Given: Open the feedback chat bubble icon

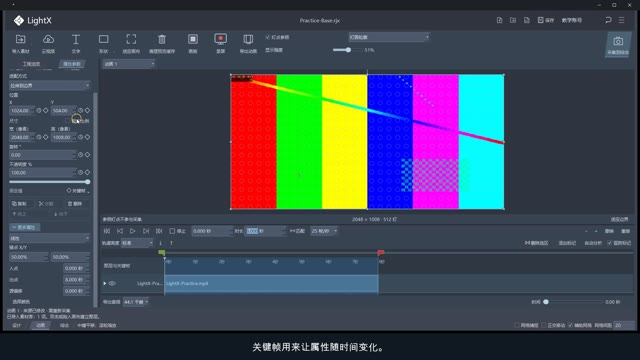Looking at the screenshot, I should (608, 20).
